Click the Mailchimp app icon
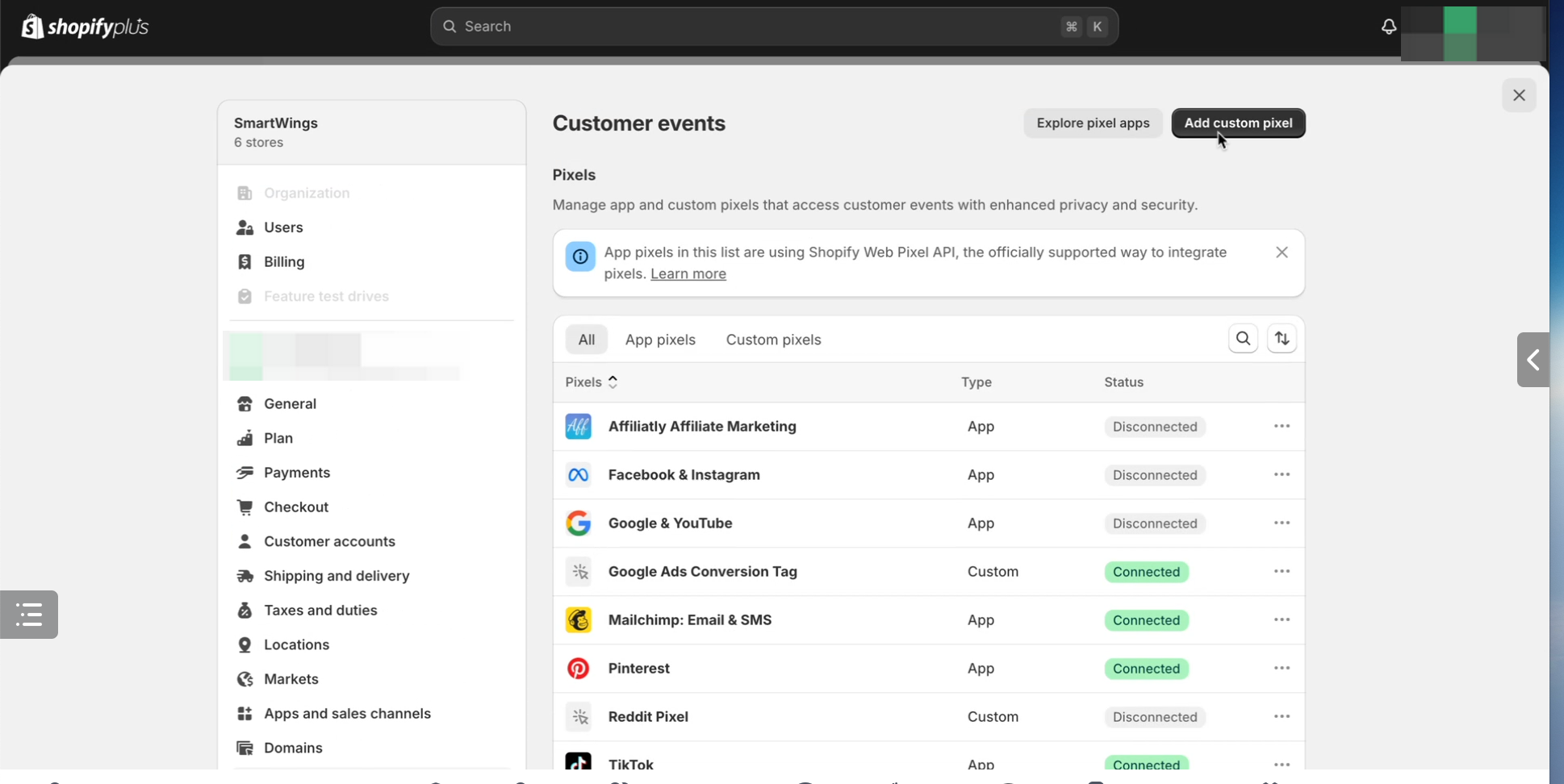 coord(578,619)
